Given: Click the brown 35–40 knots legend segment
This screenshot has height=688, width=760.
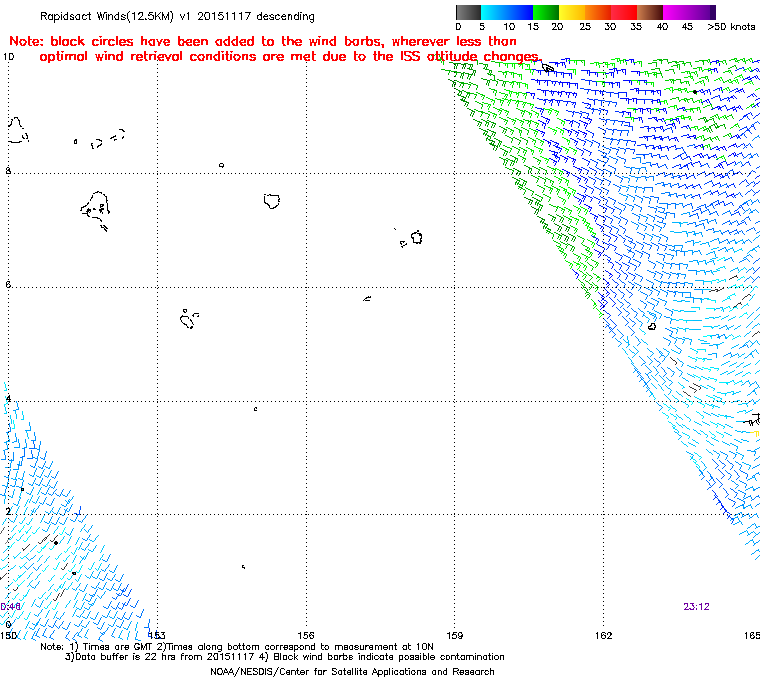Looking at the screenshot, I should pos(650,12).
